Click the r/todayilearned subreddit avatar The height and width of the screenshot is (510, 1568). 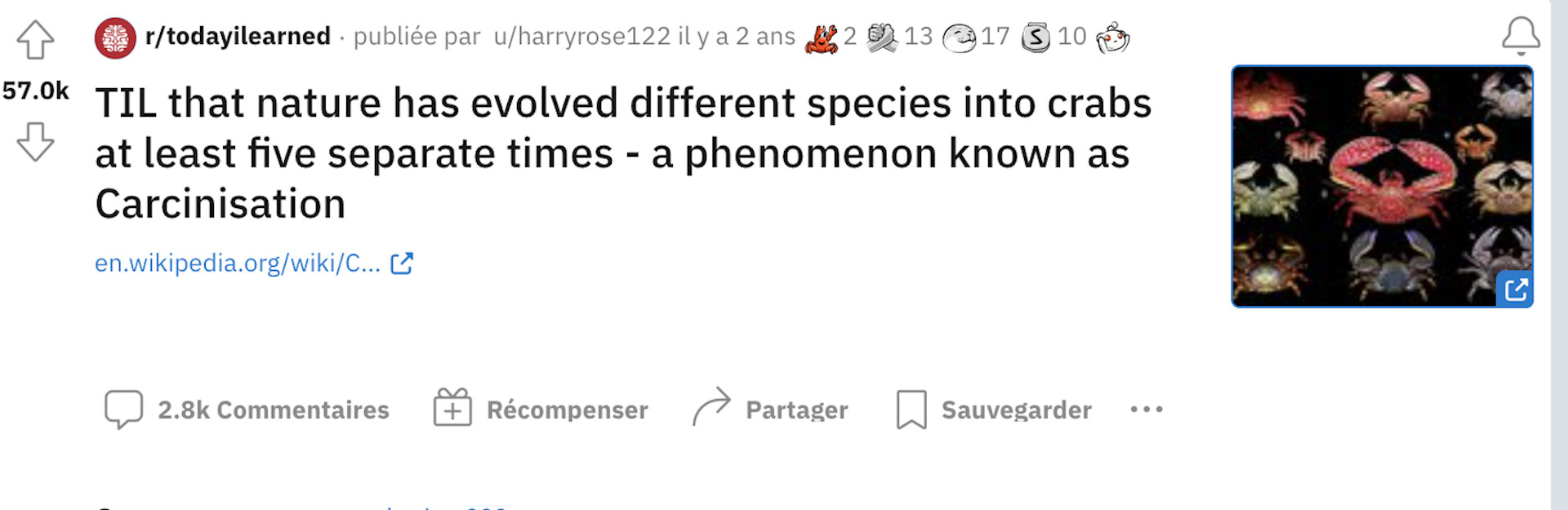pos(115,38)
